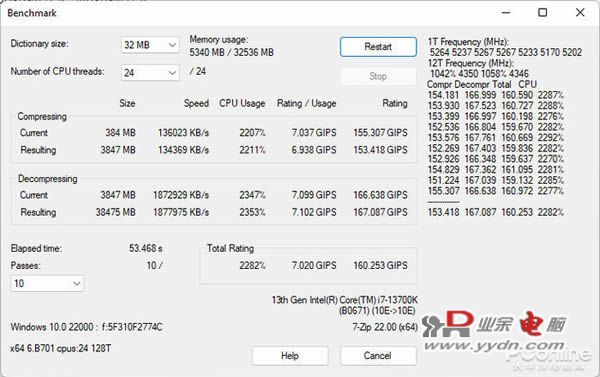The height and width of the screenshot is (377, 600).
Task: Click the Restart button
Action: click(x=378, y=47)
